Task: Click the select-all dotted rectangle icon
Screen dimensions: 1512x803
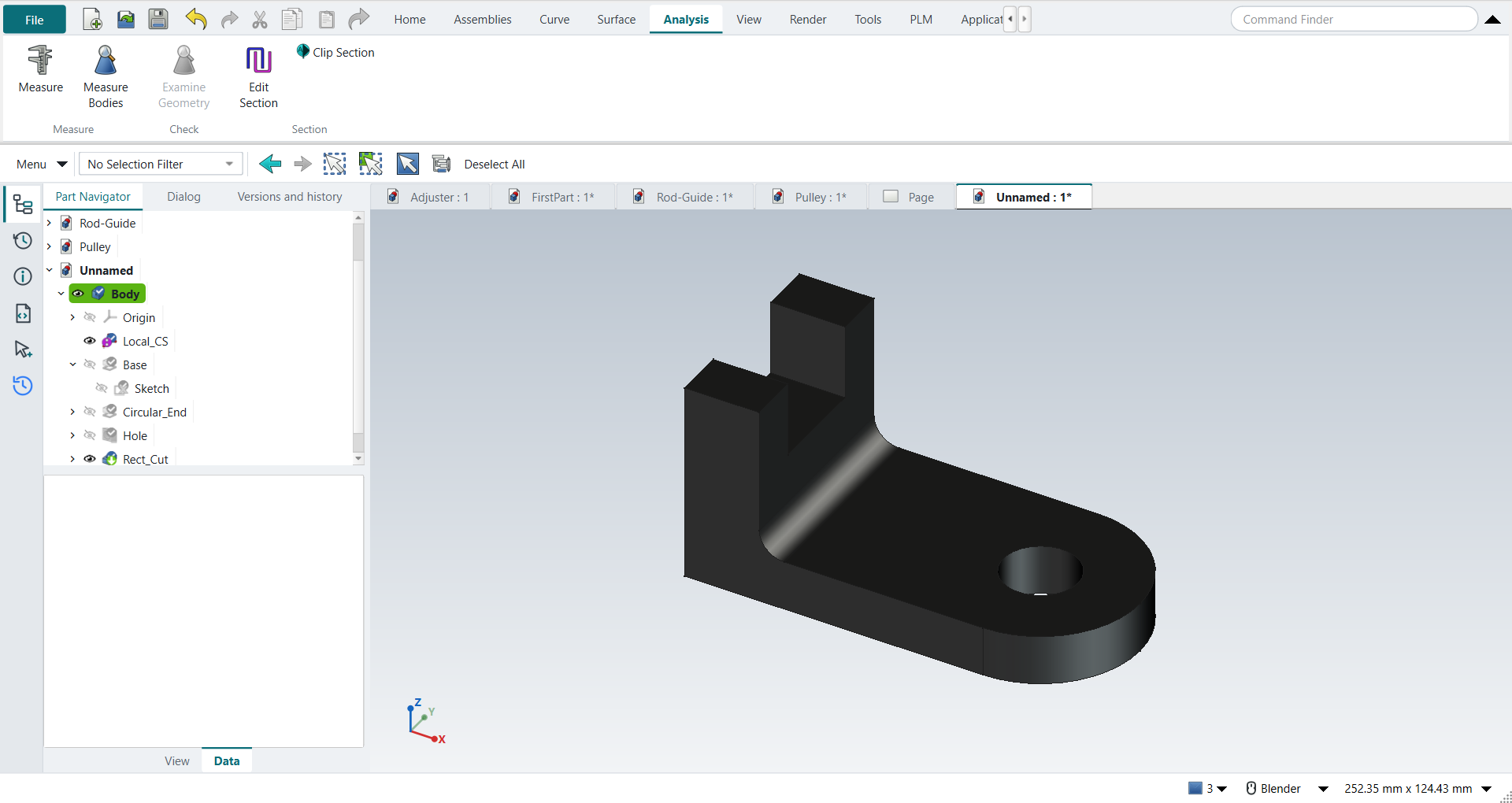Action: point(335,164)
